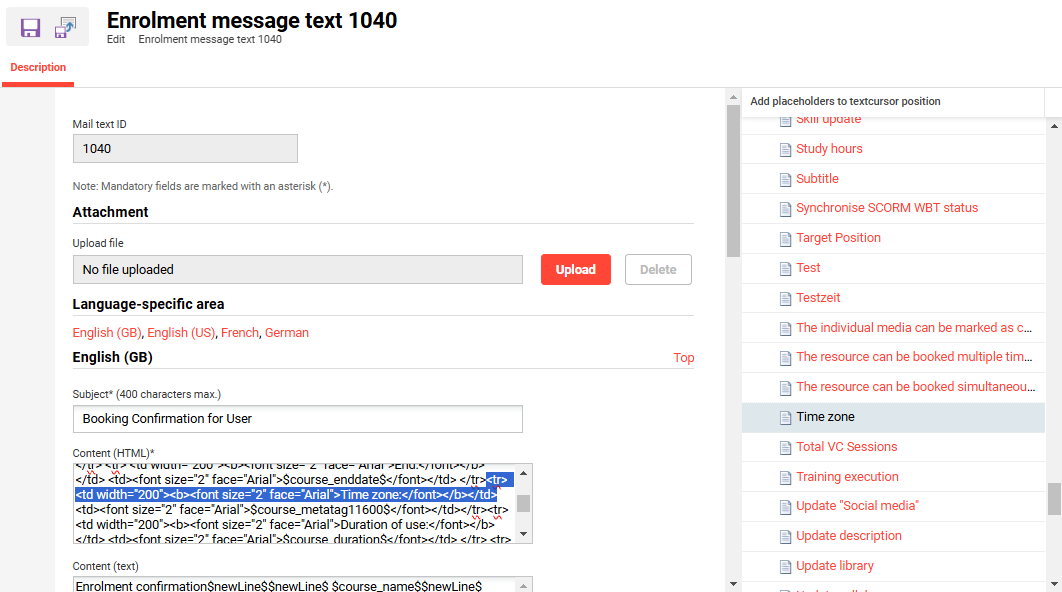1062x592 pixels.
Task: Insert the Training execution placeholder
Action: click(x=847, y=477)
